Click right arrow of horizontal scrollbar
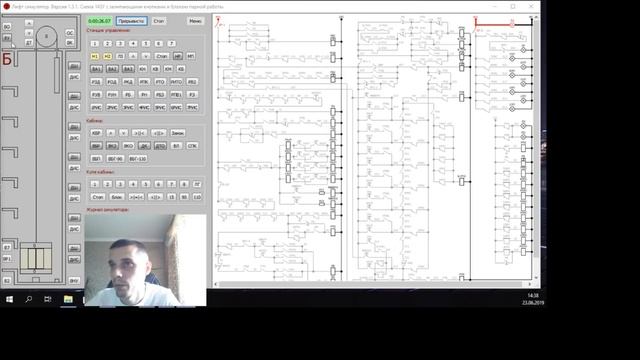 [x=529, y=284]
